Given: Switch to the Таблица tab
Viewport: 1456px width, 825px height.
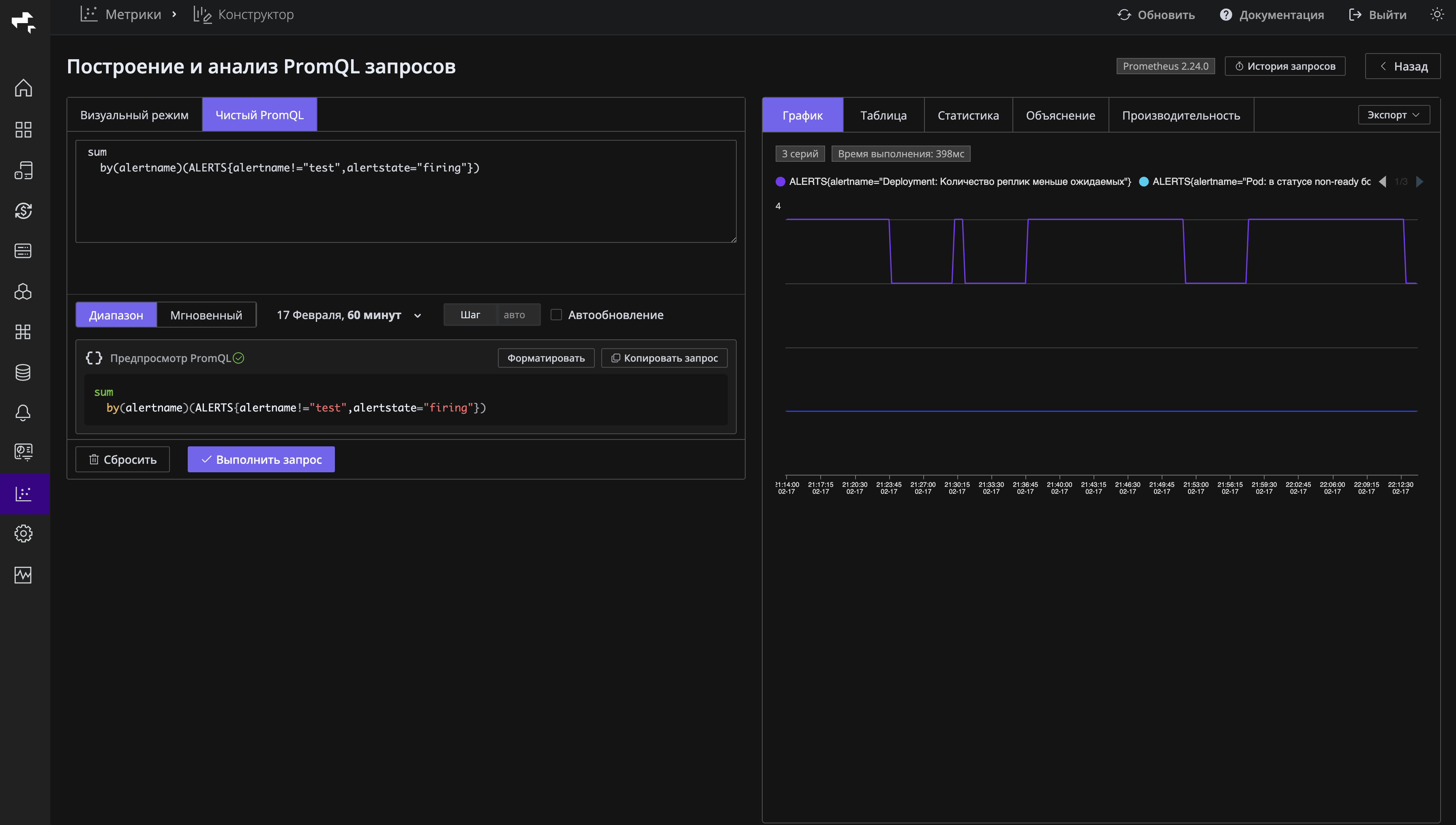Looking at the screenshot, I should (883, 116).
